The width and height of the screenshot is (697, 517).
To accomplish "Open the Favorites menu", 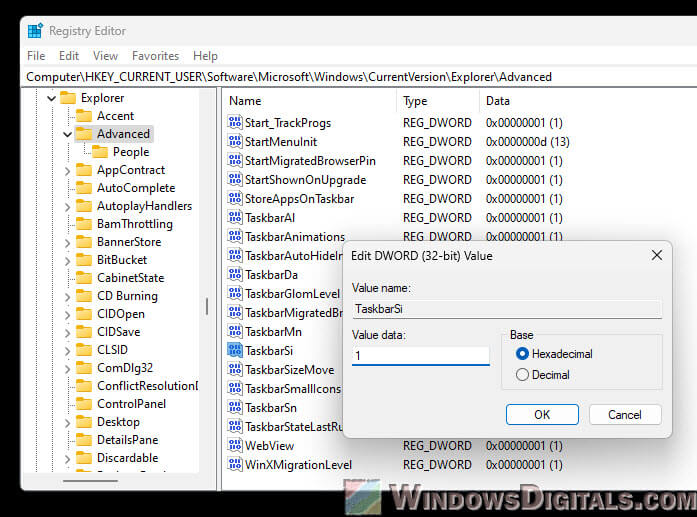I will (x=155, y=56).
